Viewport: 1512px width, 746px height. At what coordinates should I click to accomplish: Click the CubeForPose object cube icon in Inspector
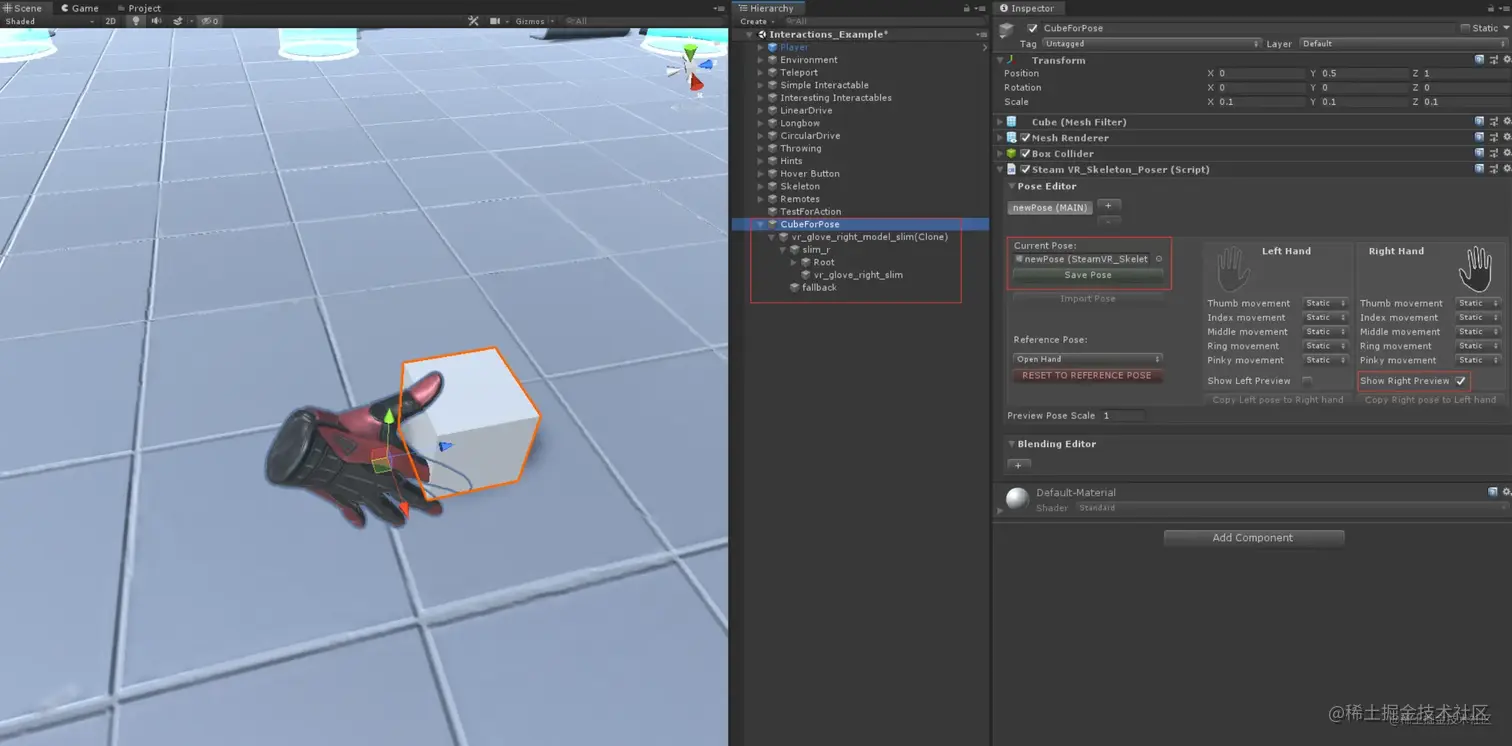[x=1008, y=31]
